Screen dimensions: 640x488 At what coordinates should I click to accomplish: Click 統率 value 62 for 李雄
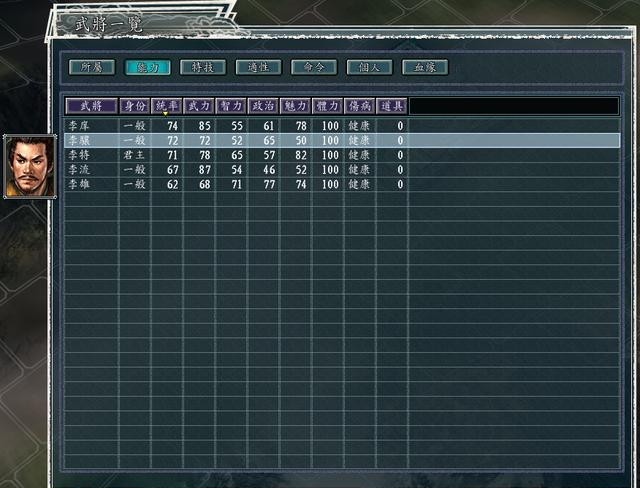point(173,185)
